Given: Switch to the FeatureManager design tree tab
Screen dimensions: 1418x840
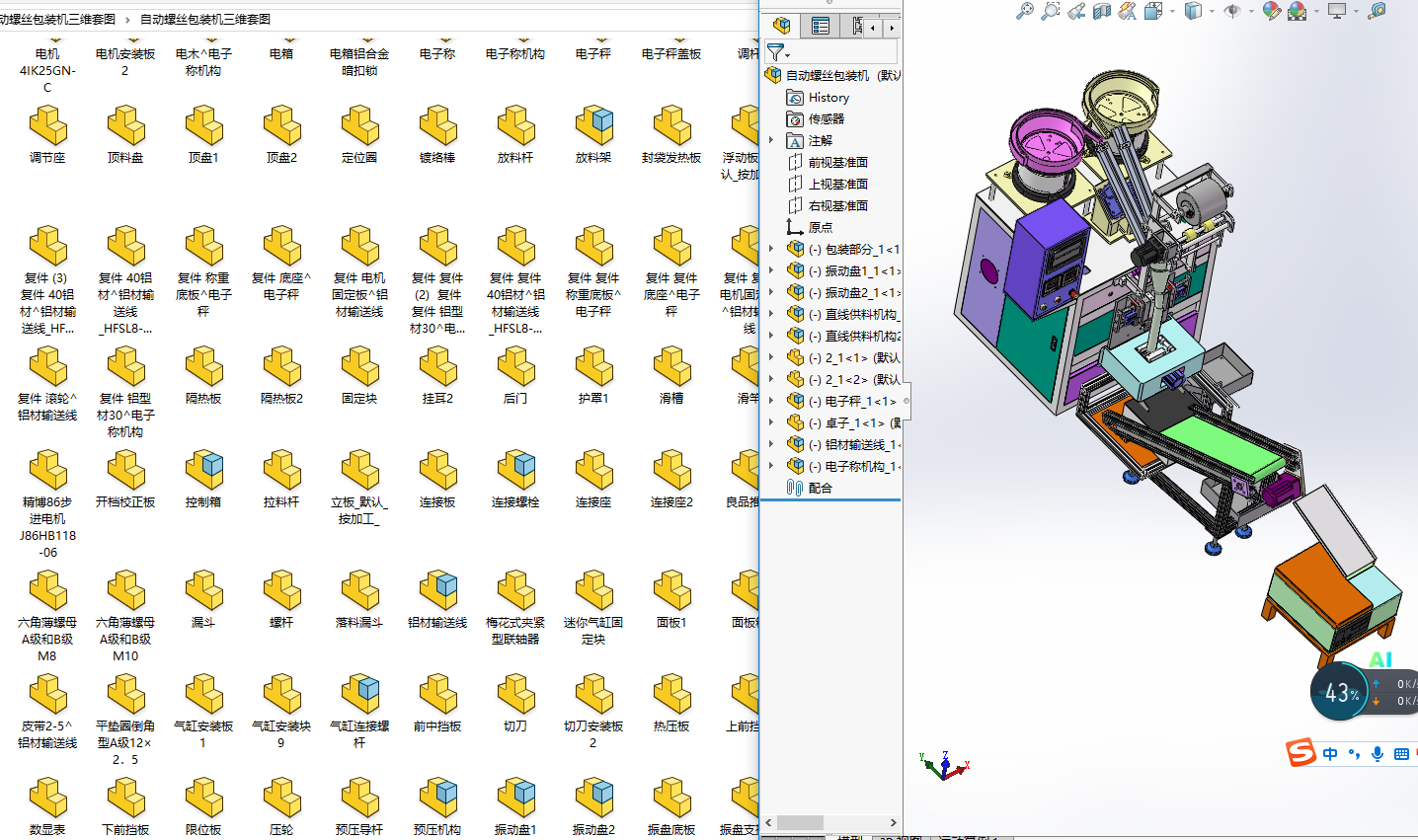Looking at the screenshot, I should (782, 27).
